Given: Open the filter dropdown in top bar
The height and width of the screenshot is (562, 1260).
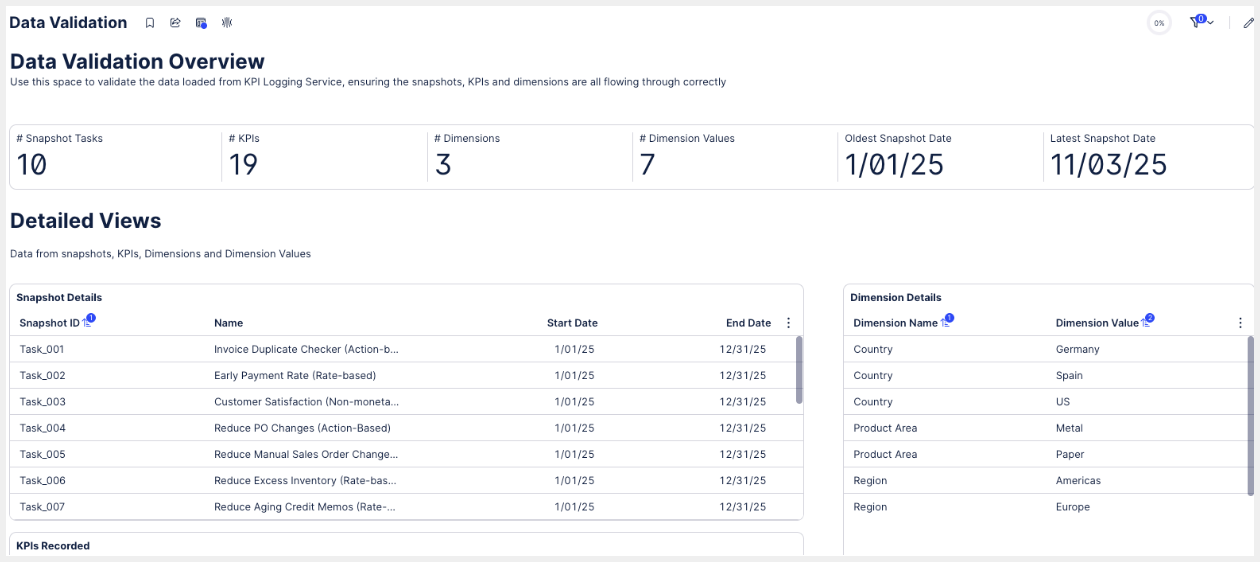Looking at the screenshot, I should 1201,22.
